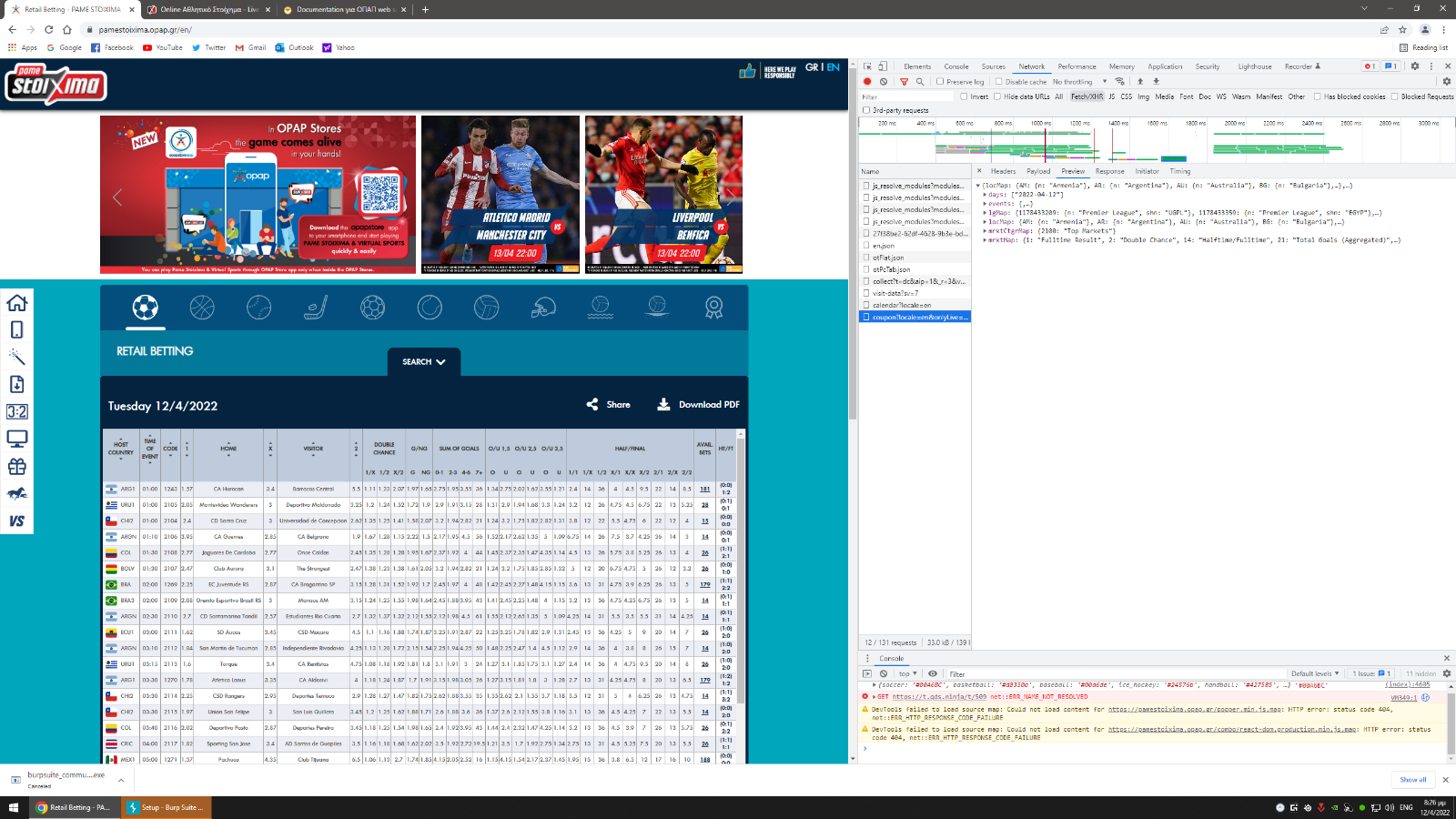Image resolution: width=1456 pixels, height=819 pixels.
Task: Open console settings gear icon
Action: coord(1446,673)
